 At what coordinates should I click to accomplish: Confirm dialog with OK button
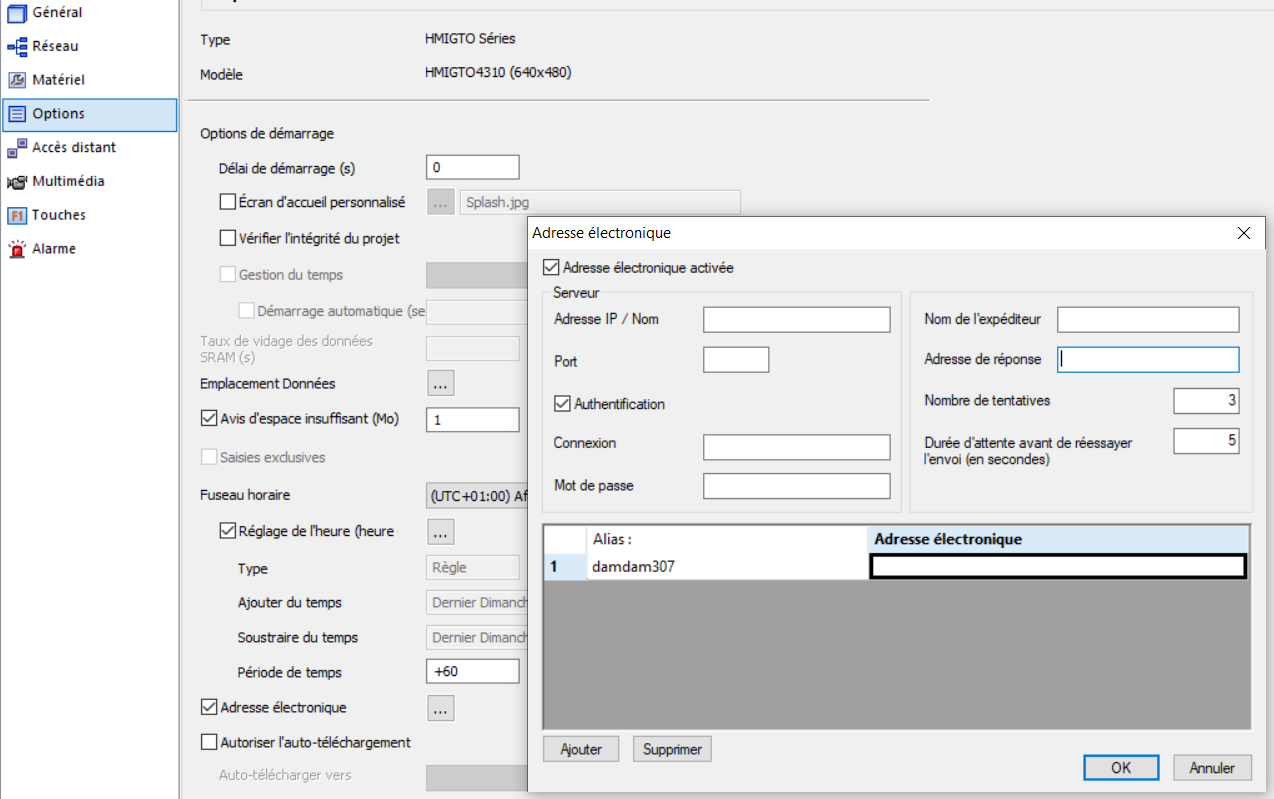pyautogui.click(x=1121, y=768)
